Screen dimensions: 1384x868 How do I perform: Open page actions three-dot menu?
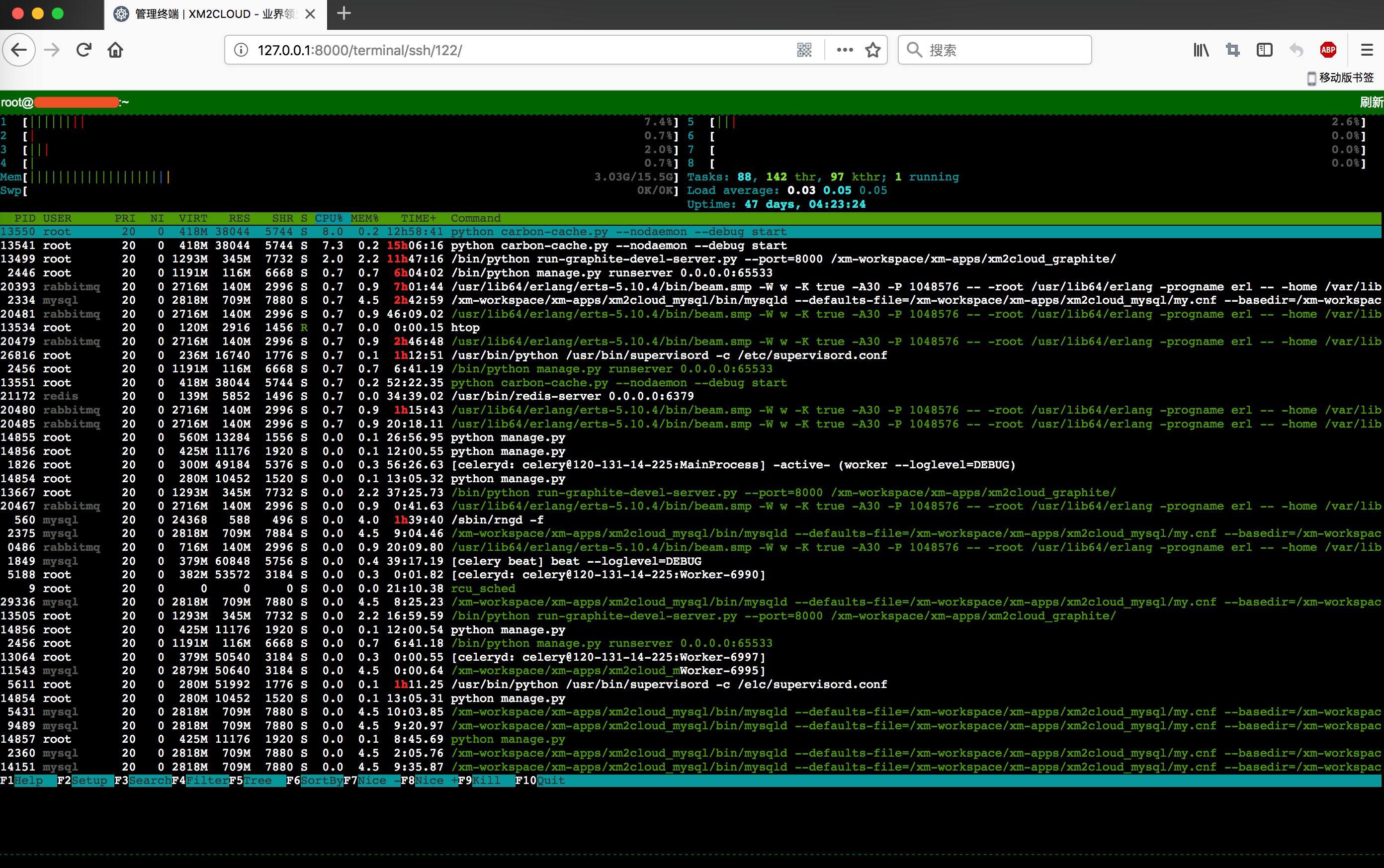click(845, 50)
